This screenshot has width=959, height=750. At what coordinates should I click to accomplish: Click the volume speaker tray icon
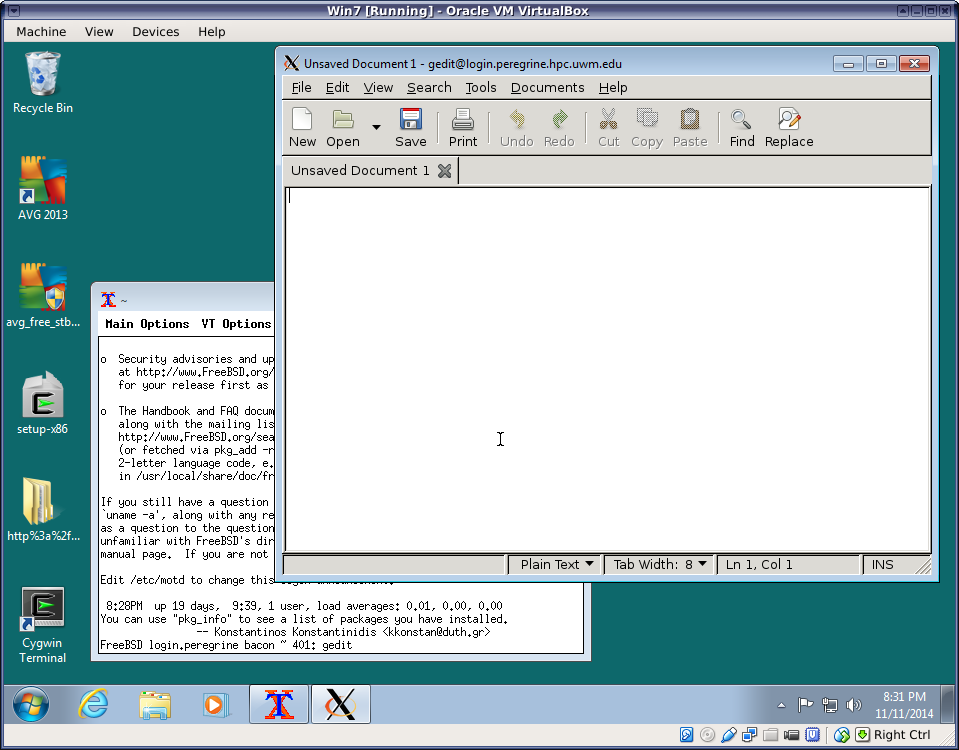(x=853, y=705)
